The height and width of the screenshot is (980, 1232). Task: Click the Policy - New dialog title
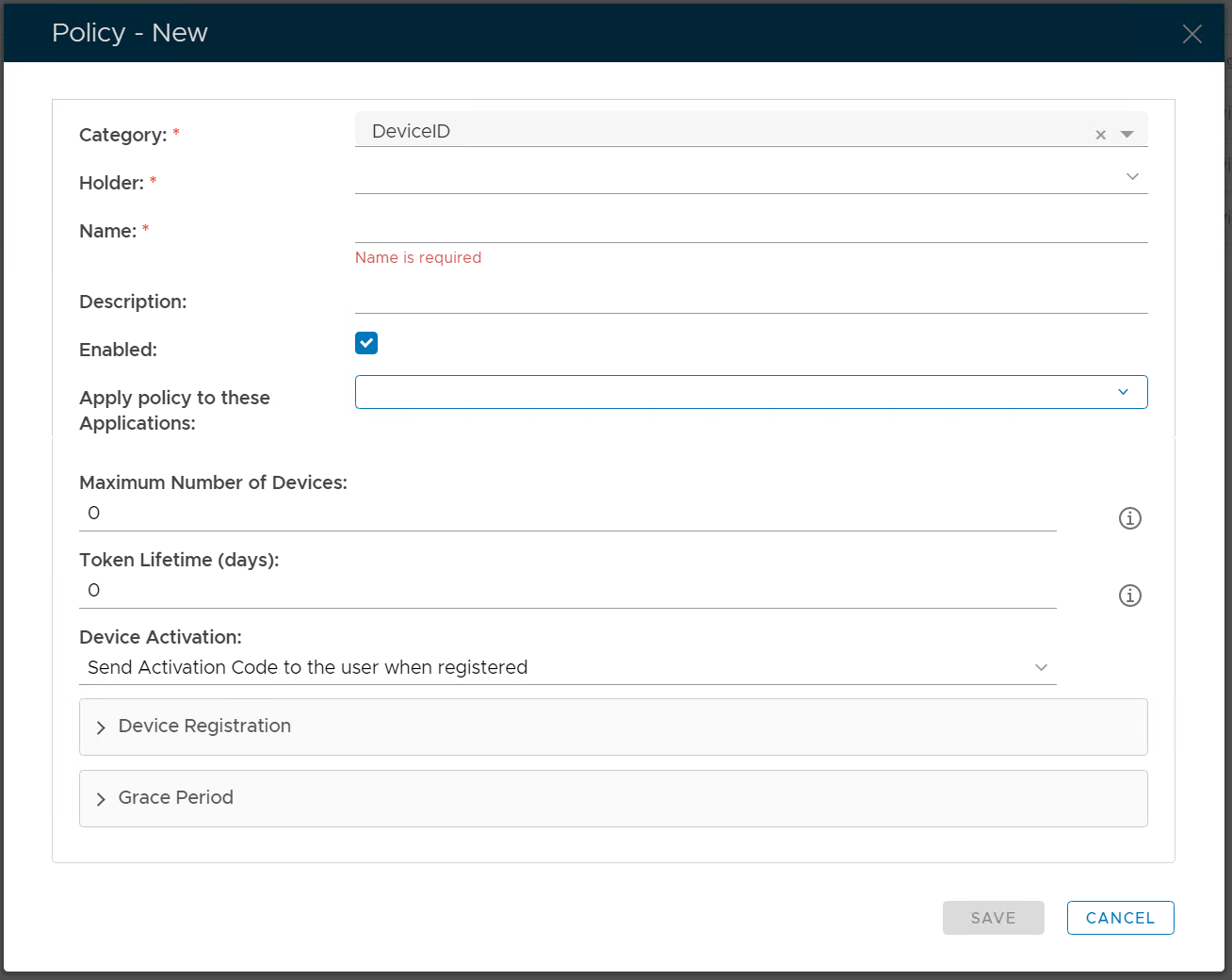coord(130,33)
